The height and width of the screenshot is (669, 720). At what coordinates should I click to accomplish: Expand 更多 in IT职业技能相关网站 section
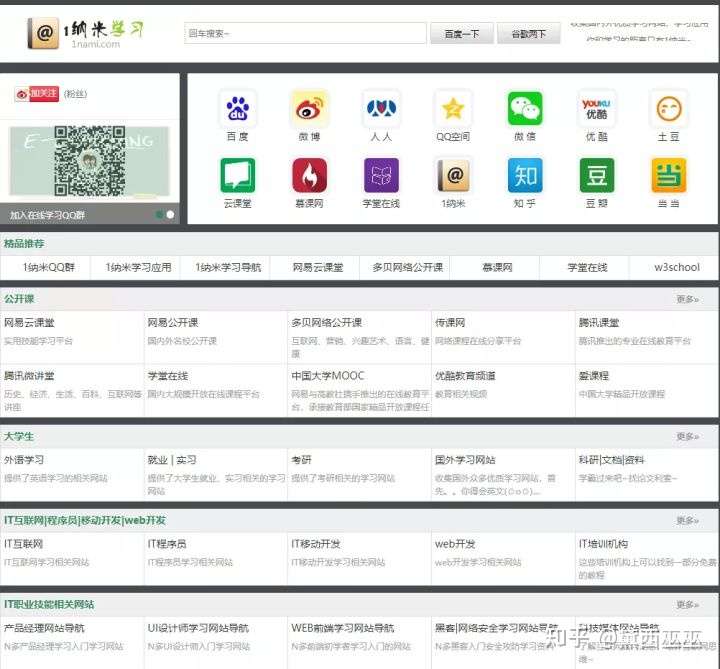[x=687, y=605]
